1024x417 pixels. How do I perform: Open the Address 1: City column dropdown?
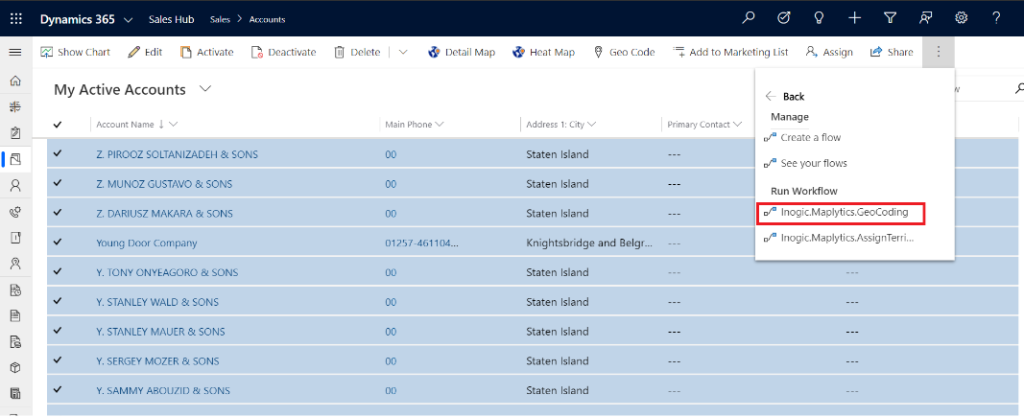[x=590, y=124]
